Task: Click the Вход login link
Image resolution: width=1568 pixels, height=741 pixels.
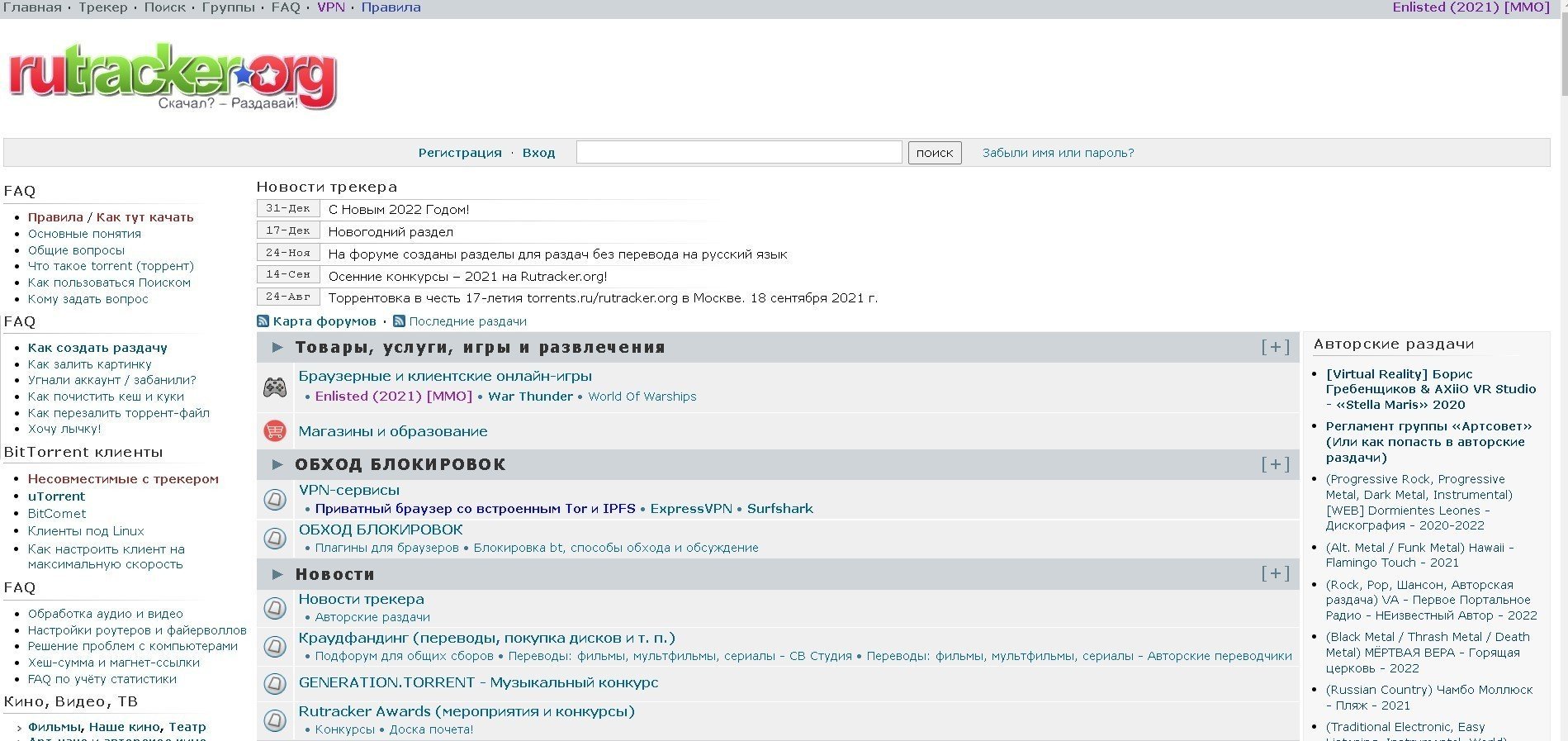Action: (x=538, y=153)
